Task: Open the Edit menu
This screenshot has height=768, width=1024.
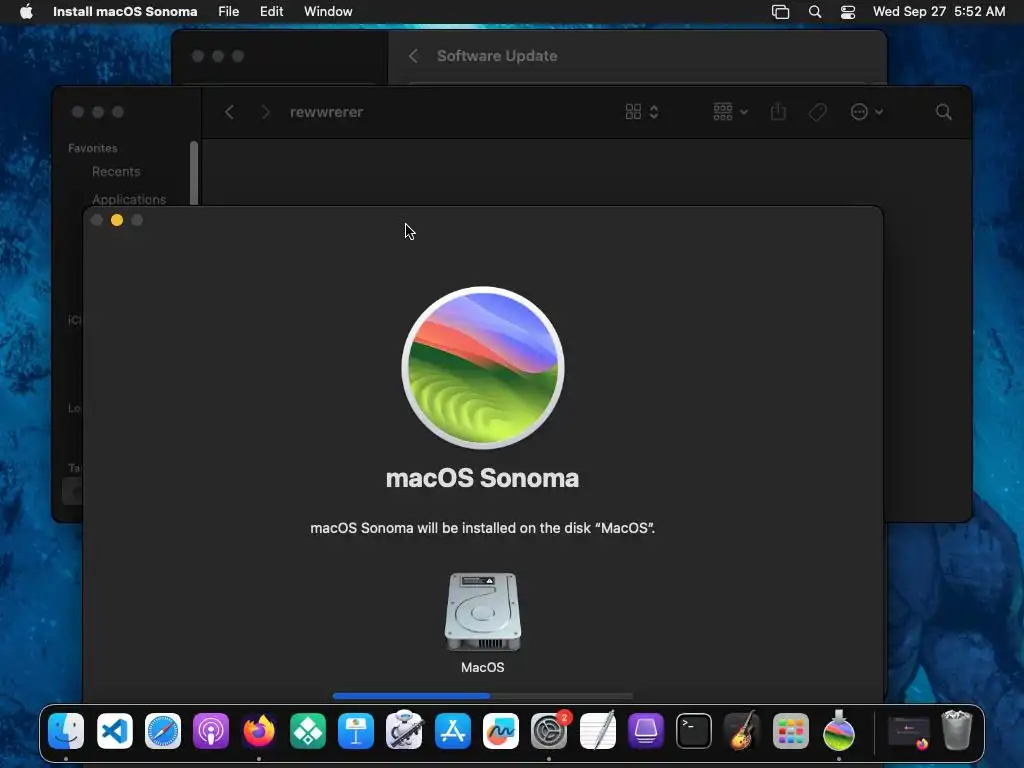Action: [x=271, y=11]
